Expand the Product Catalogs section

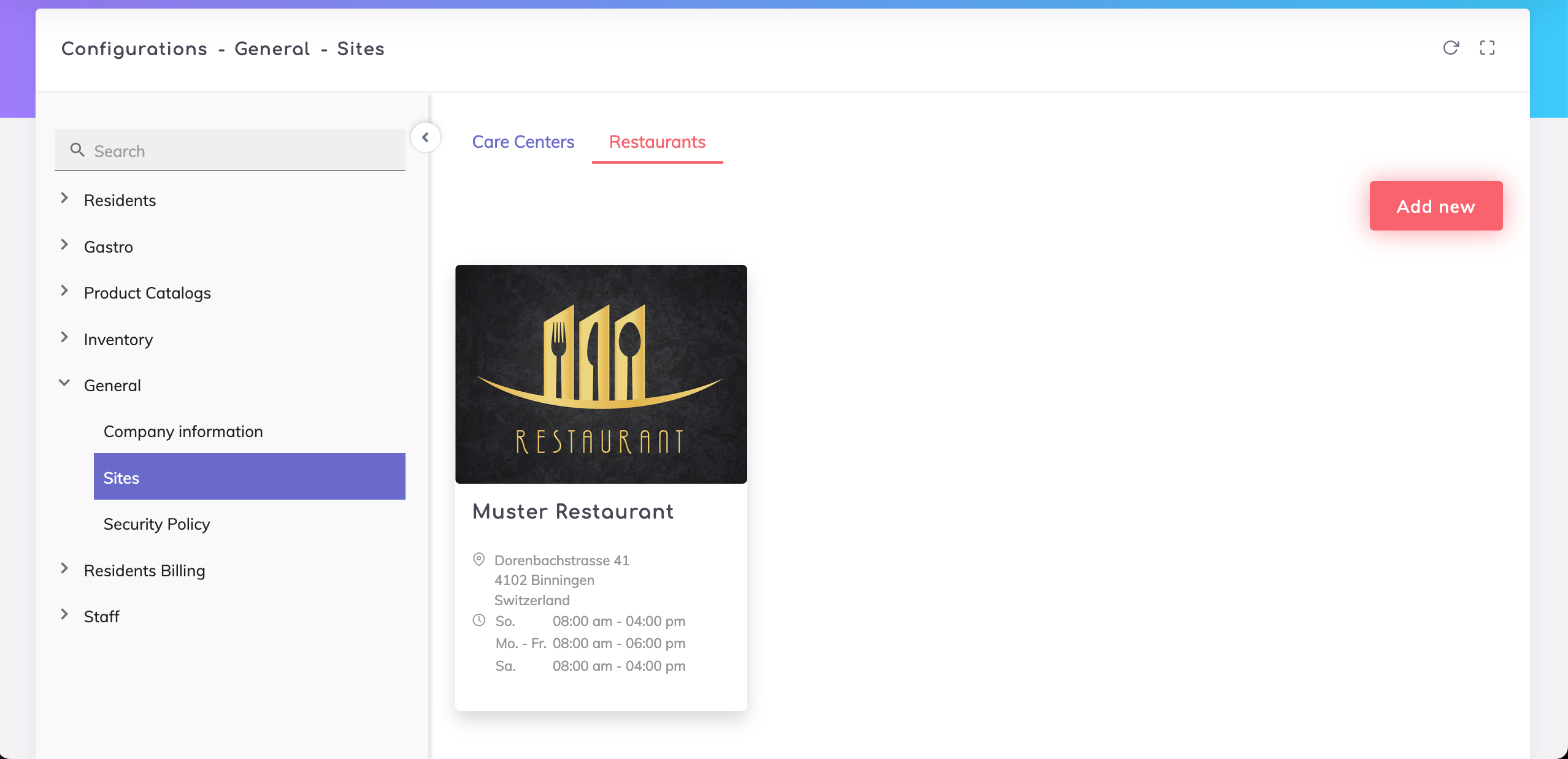64,291
